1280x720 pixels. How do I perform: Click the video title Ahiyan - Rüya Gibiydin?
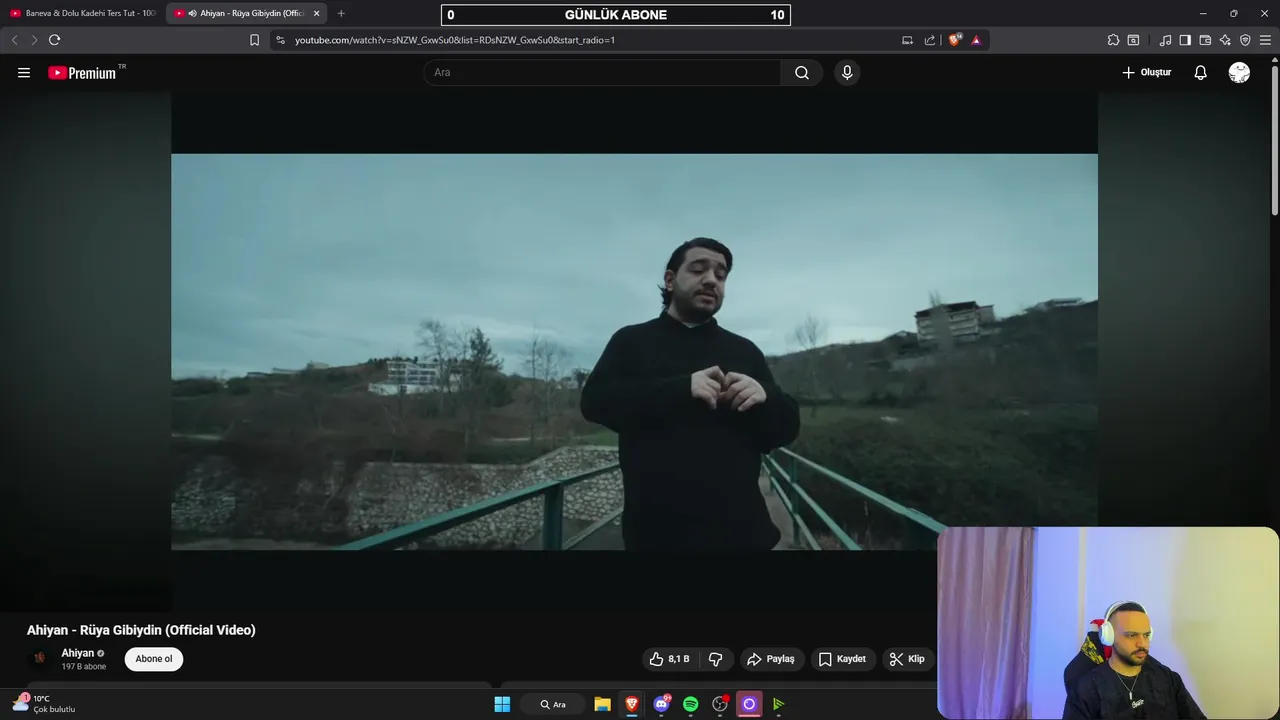[141, 630]
